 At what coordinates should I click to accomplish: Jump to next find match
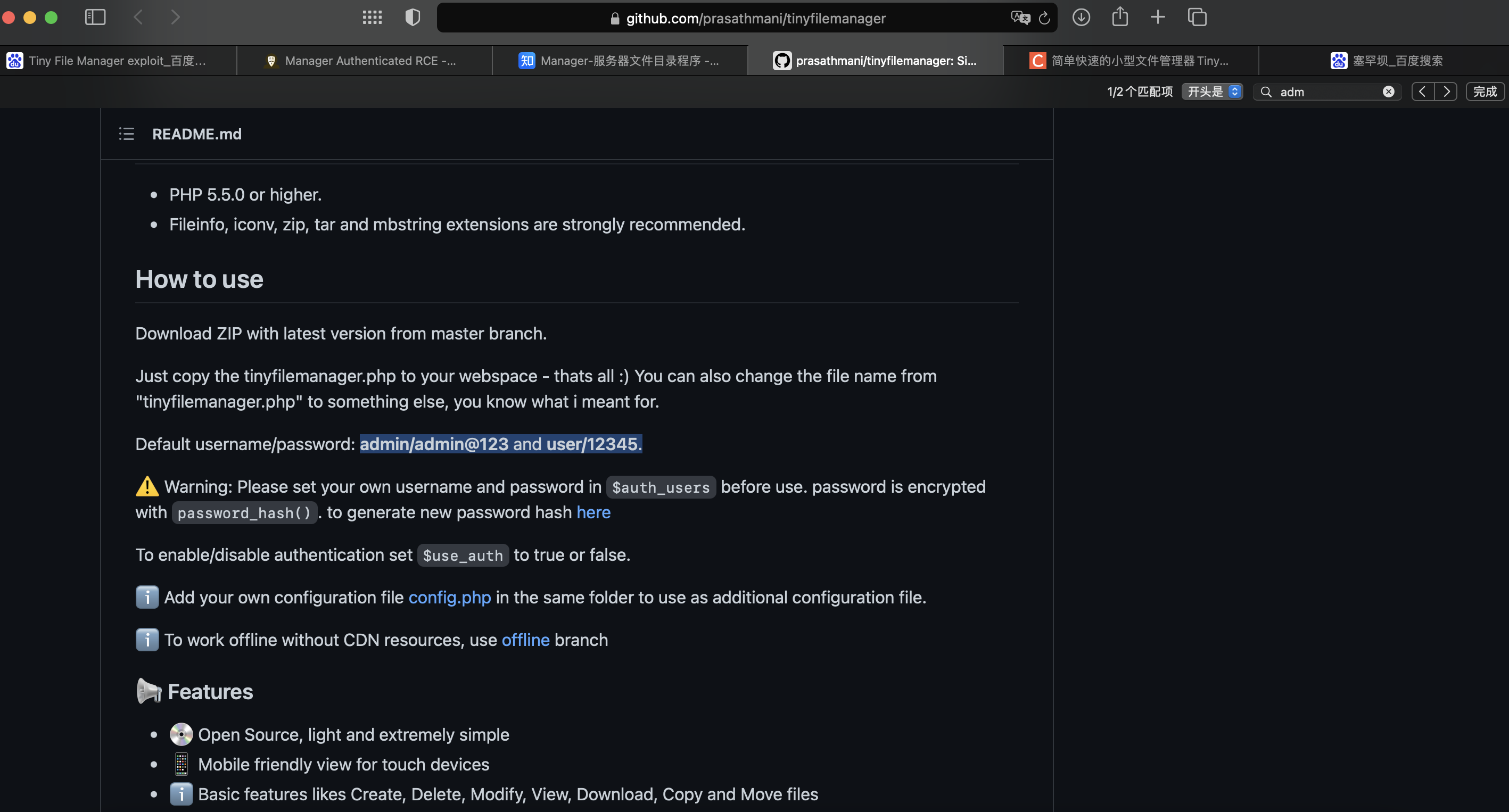[x=1446, y=92]
